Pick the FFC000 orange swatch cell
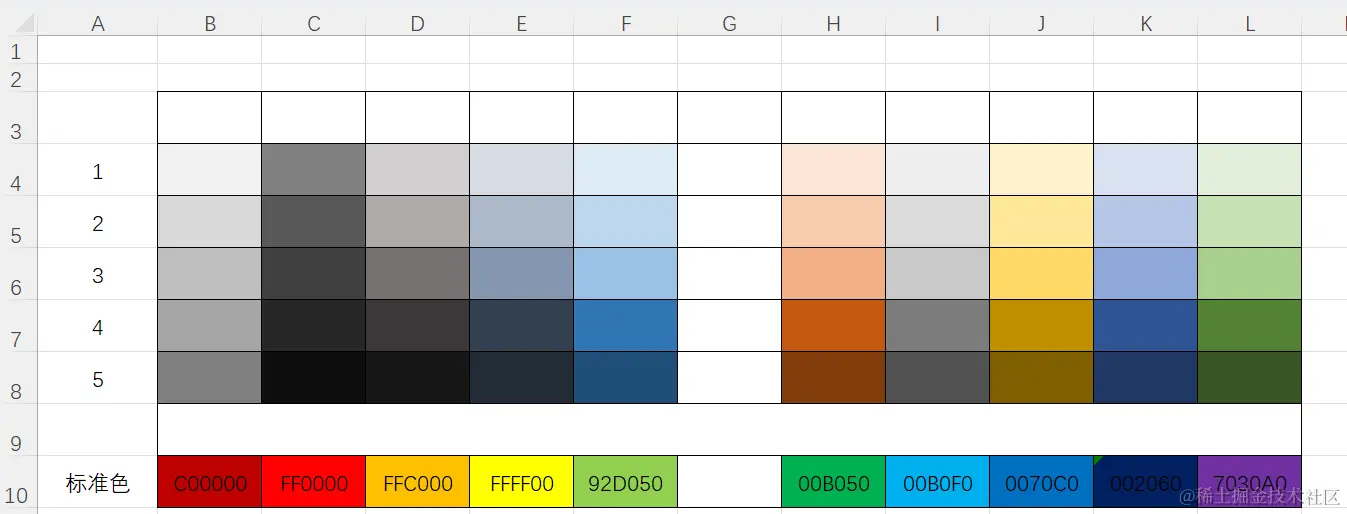This screenshot has height=514, width=1347. point(418,483)
